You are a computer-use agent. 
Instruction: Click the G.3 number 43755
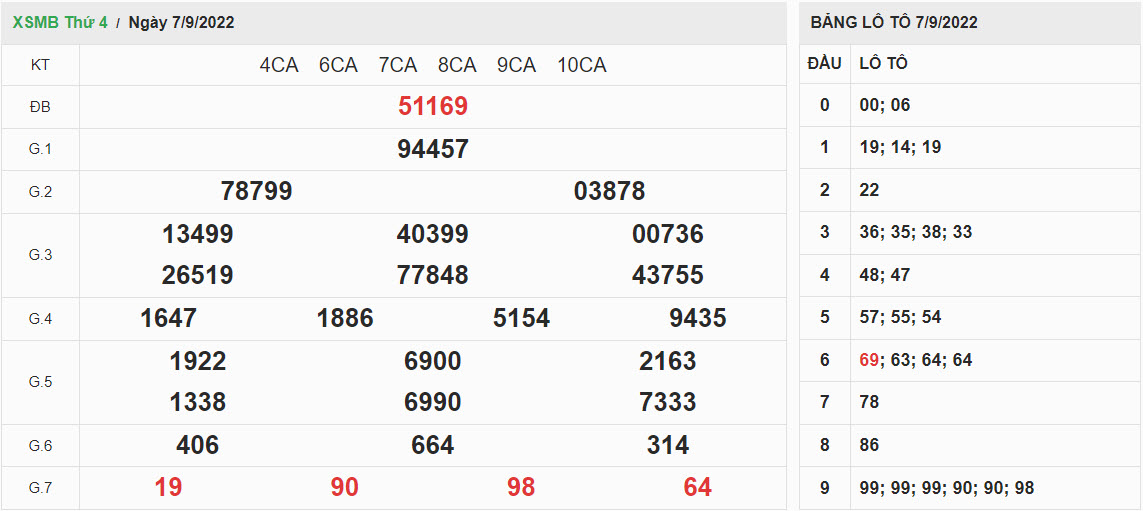pyautogui.click(x=667, y=275)
